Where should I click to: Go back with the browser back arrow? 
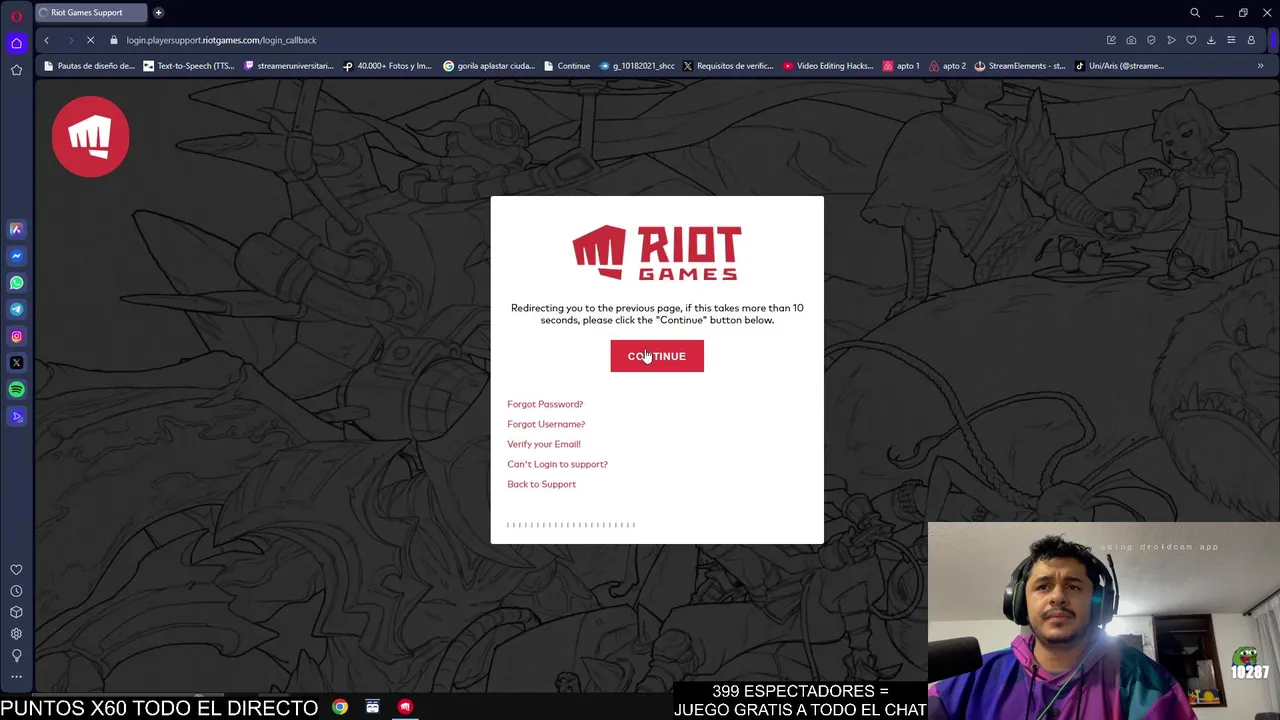[46, 40]
